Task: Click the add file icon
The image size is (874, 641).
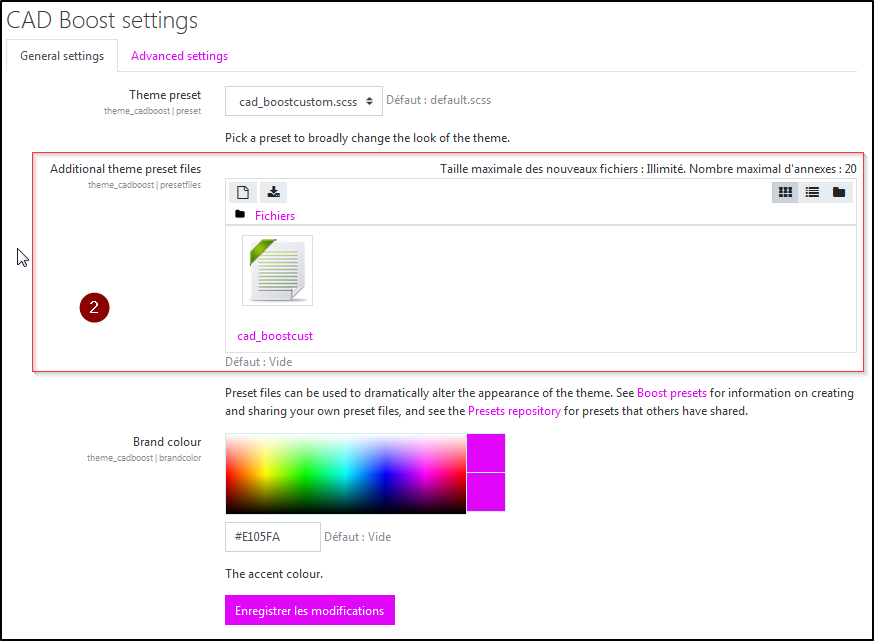Action: [x=242, y=192]
